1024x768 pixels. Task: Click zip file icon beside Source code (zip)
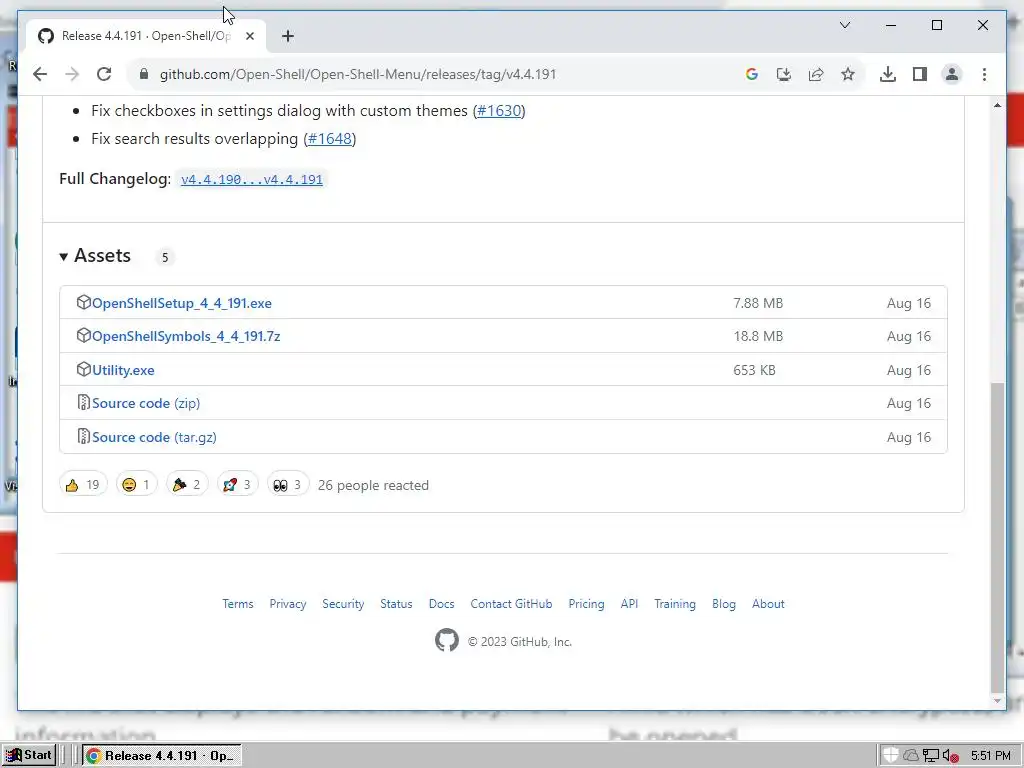[83, 402]
